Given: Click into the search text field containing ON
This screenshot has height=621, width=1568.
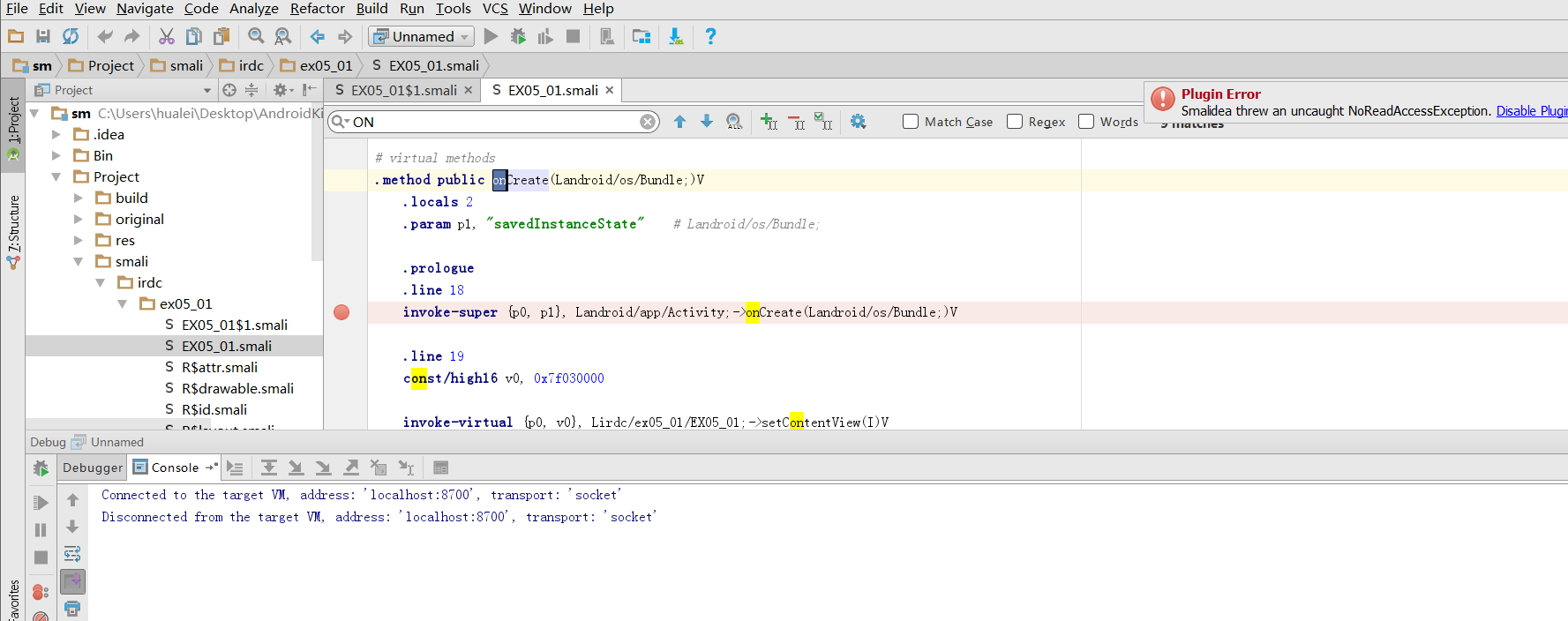Looking at the screenshot, I should (494, 122).
